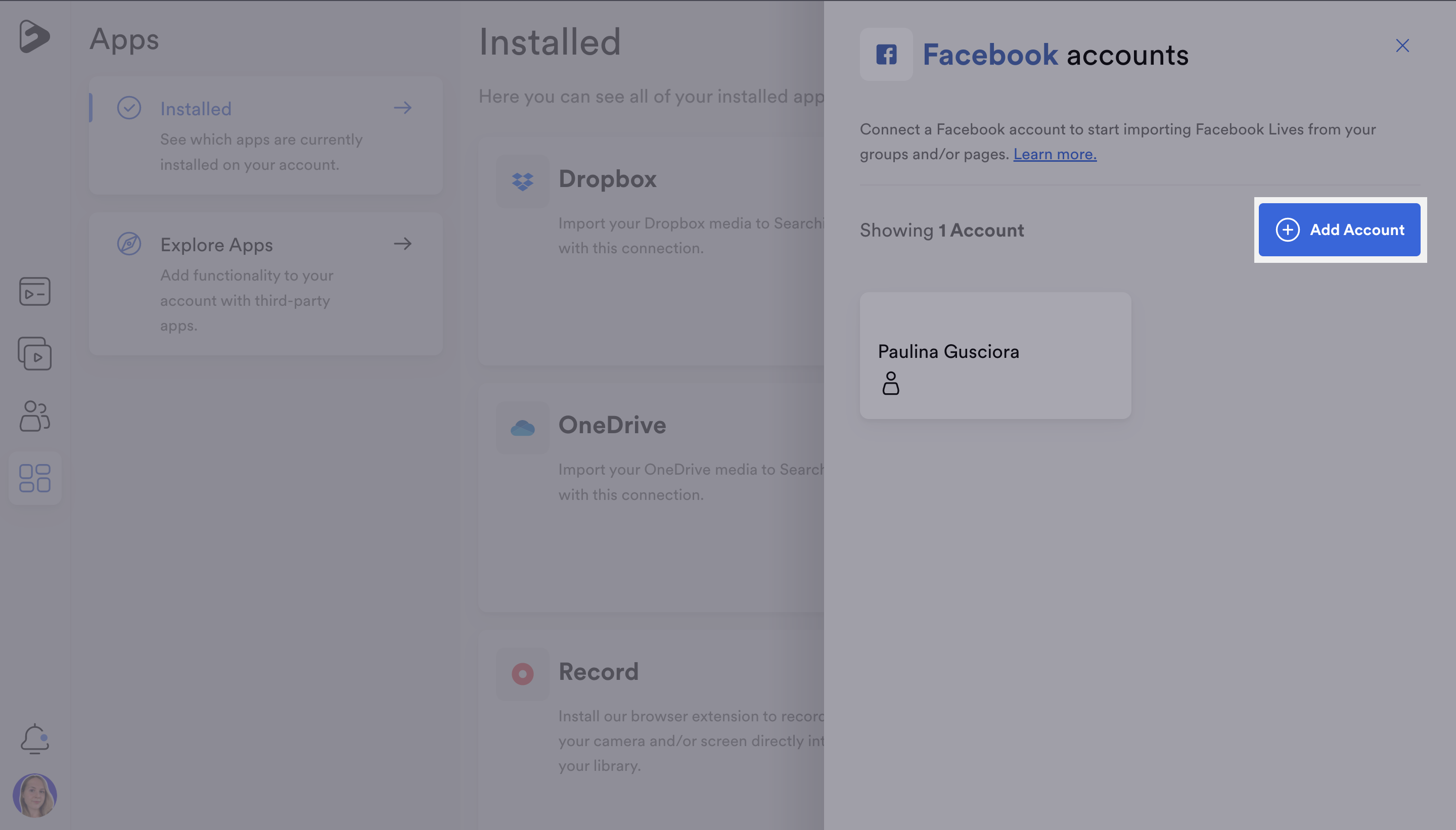Open the audience people sidebar icon
Viewport: 1456px width, 830px height.
pos(35,416)
